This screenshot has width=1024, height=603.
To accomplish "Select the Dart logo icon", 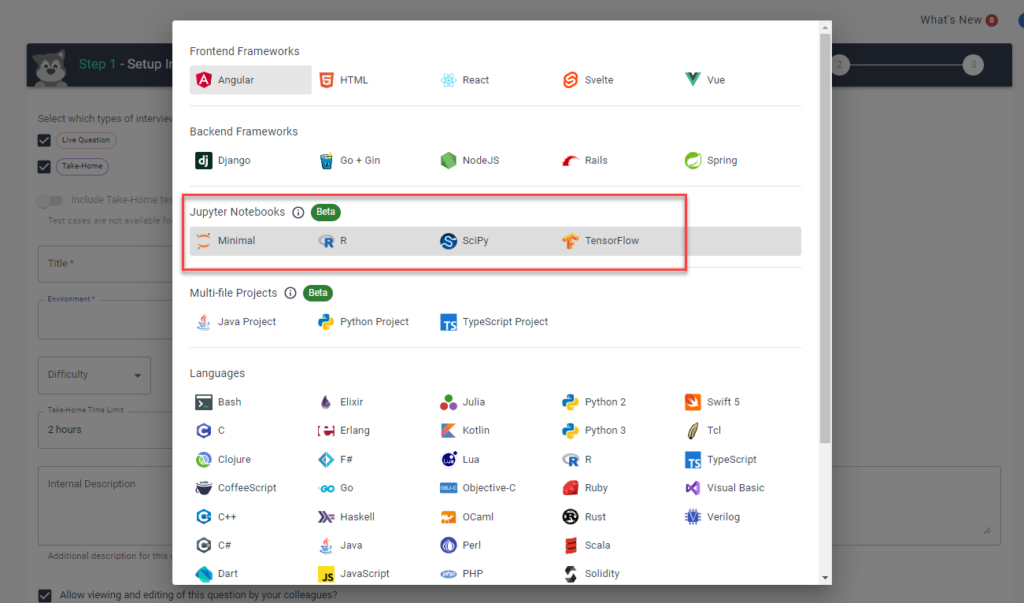I will tap(204, 573).
